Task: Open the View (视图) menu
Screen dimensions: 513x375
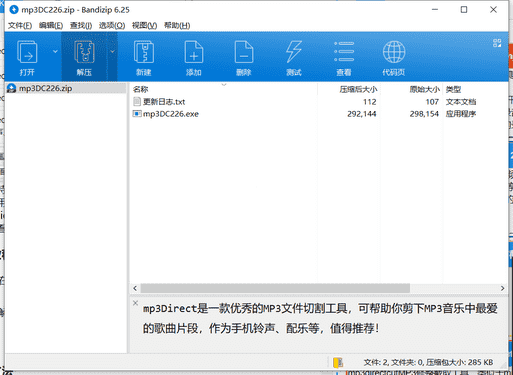Action: click(x=144, y=25)
